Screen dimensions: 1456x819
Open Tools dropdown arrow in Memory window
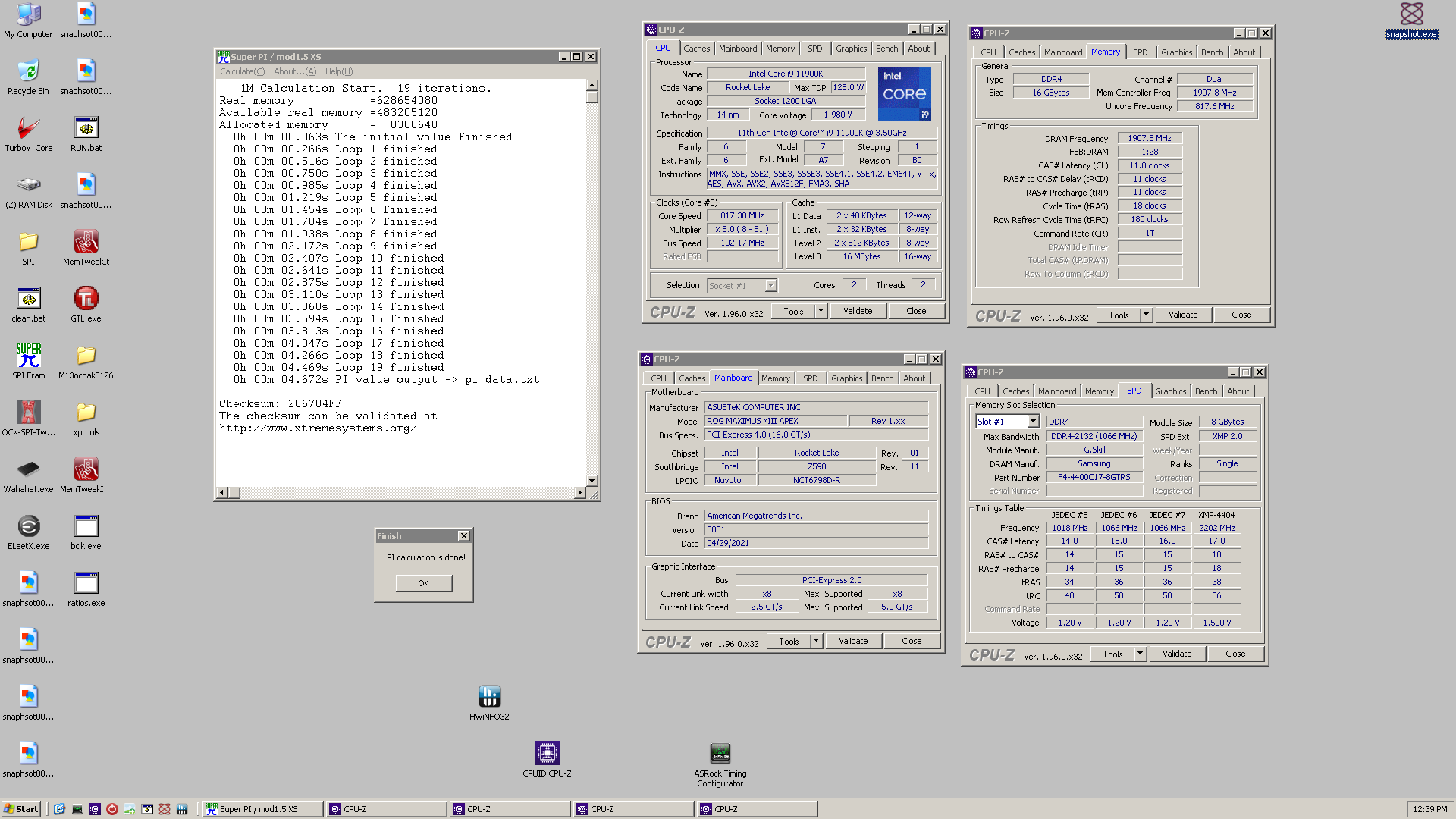[x=1146, y=315]
